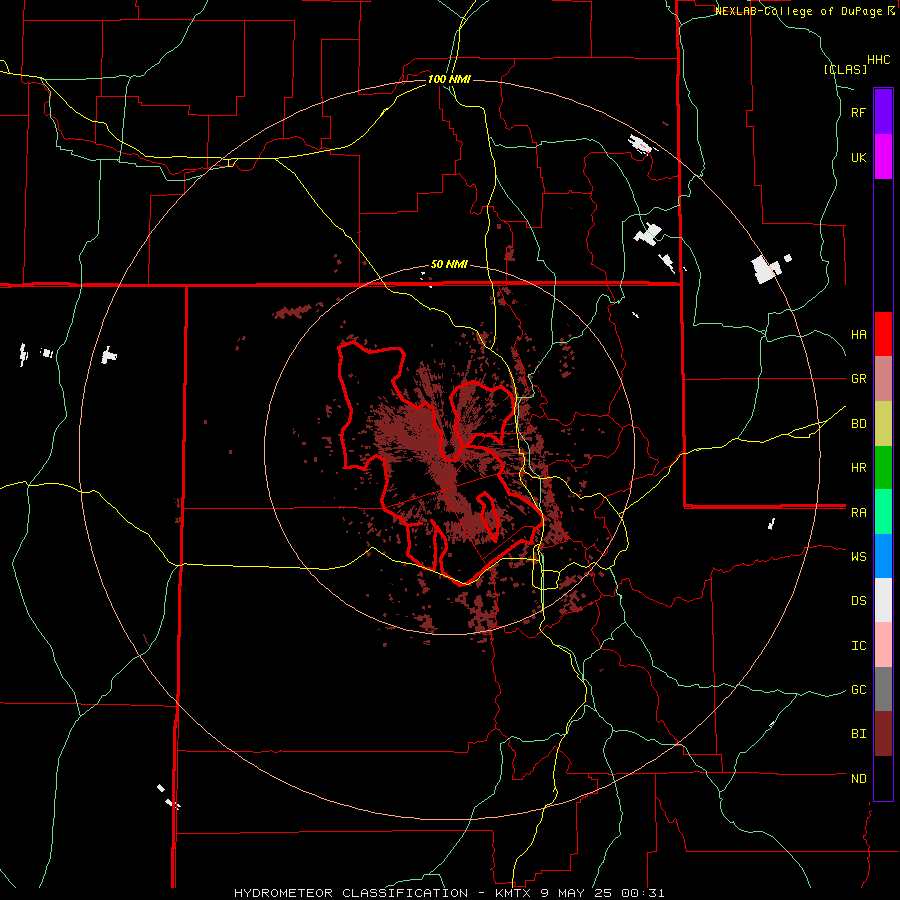Click the magenta UK color swatch
The image size is (900, 900).
point(883,157)
